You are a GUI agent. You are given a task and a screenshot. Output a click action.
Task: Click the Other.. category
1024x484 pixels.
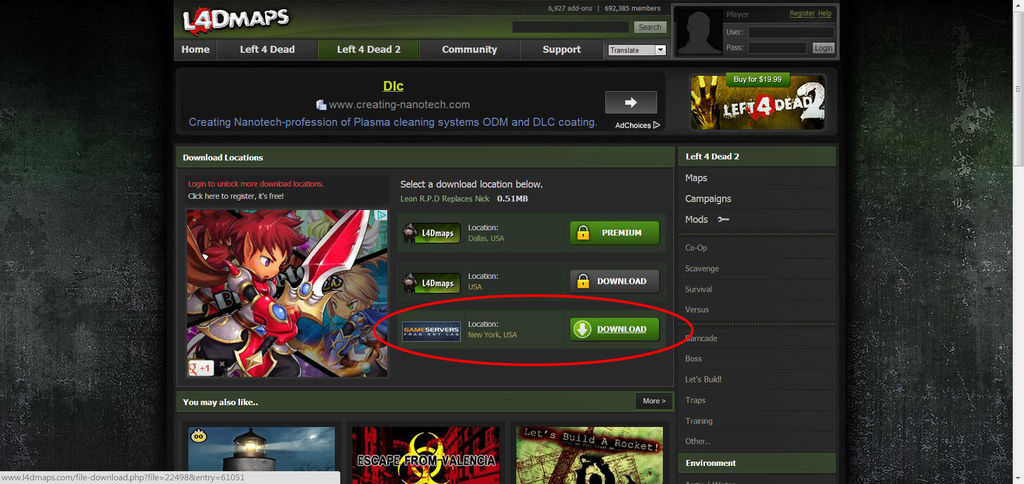[x=697, y=442]
